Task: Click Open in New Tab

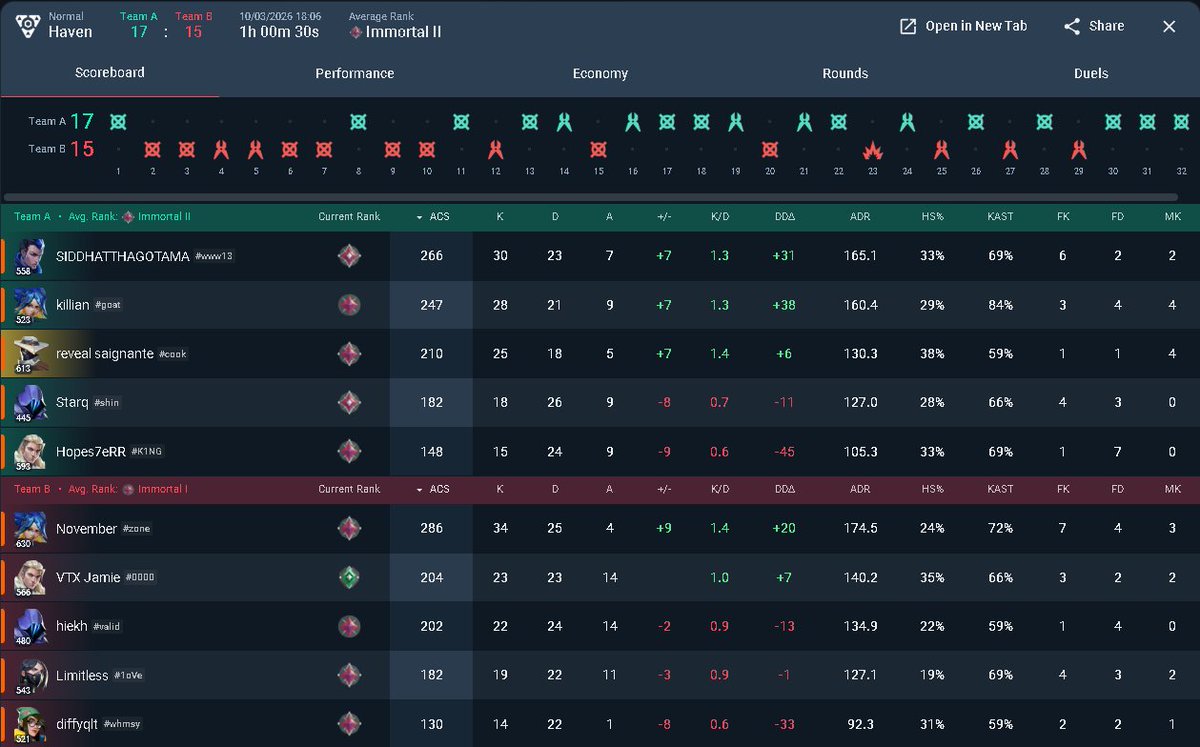Action: [963, 26]
